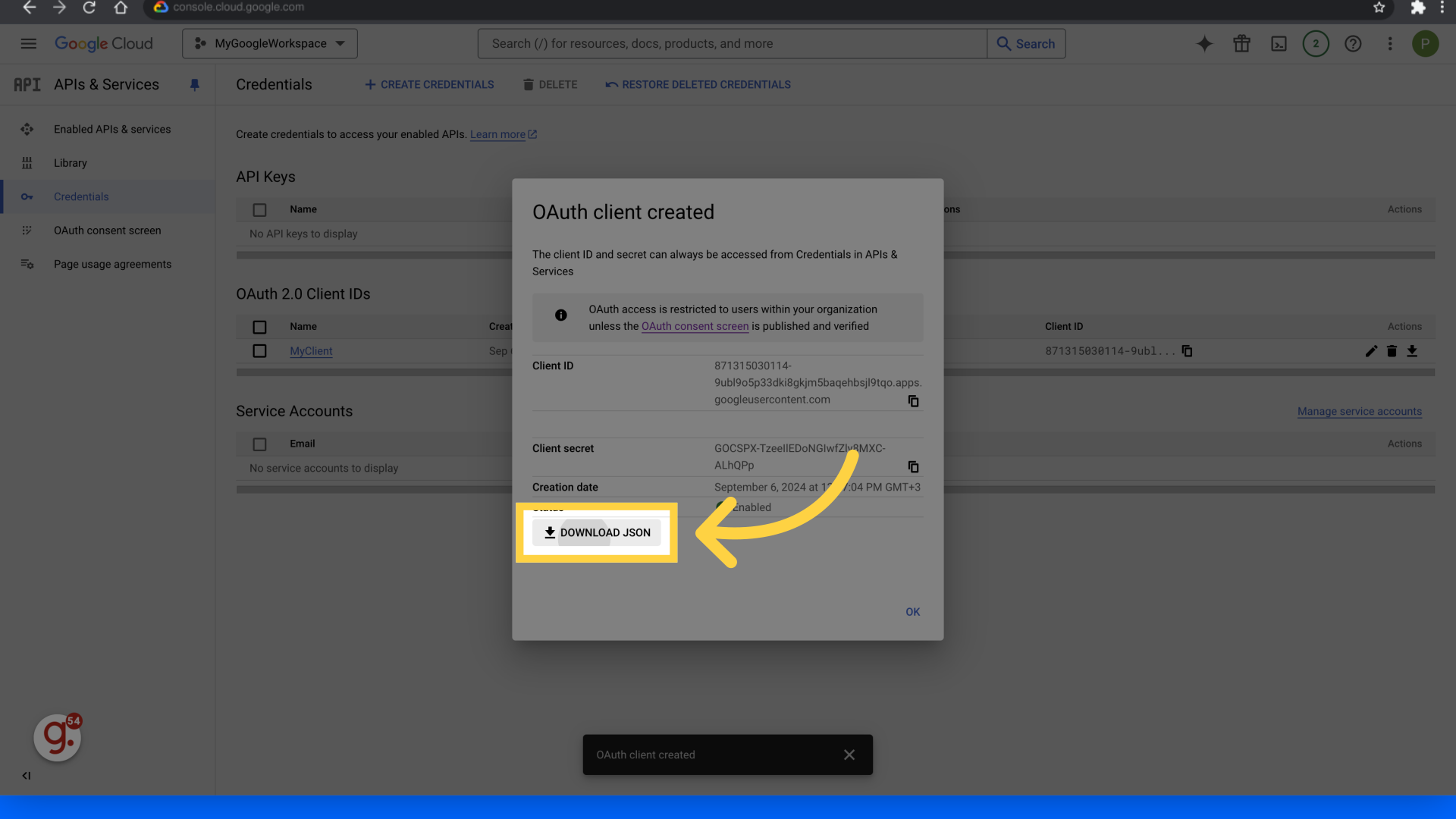Screen dimensions: 1456x819
Task: Copy MyClient Client ID from table row
Action: point(1188,351)
